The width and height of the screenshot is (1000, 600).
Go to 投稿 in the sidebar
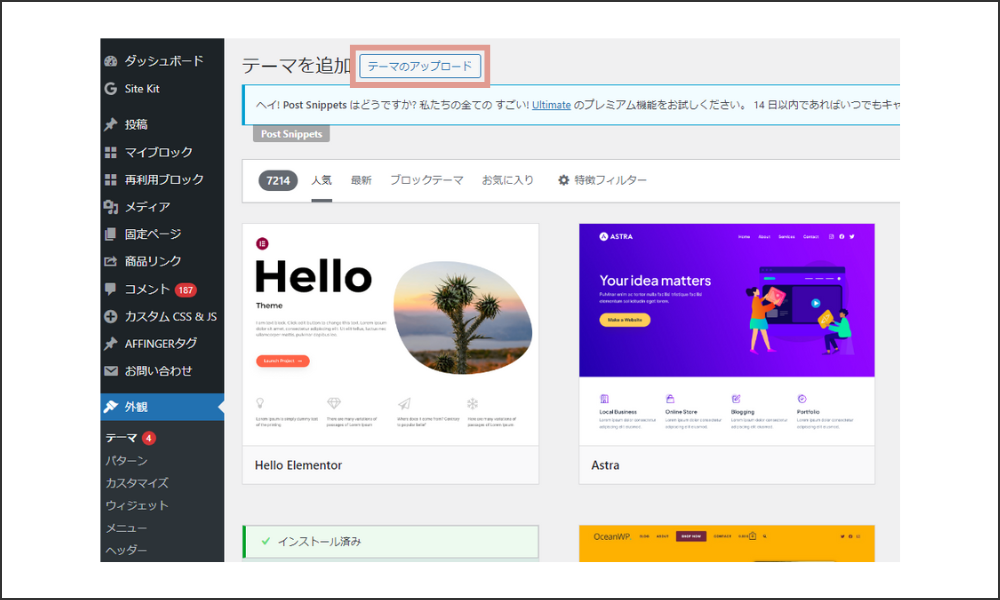136,124
